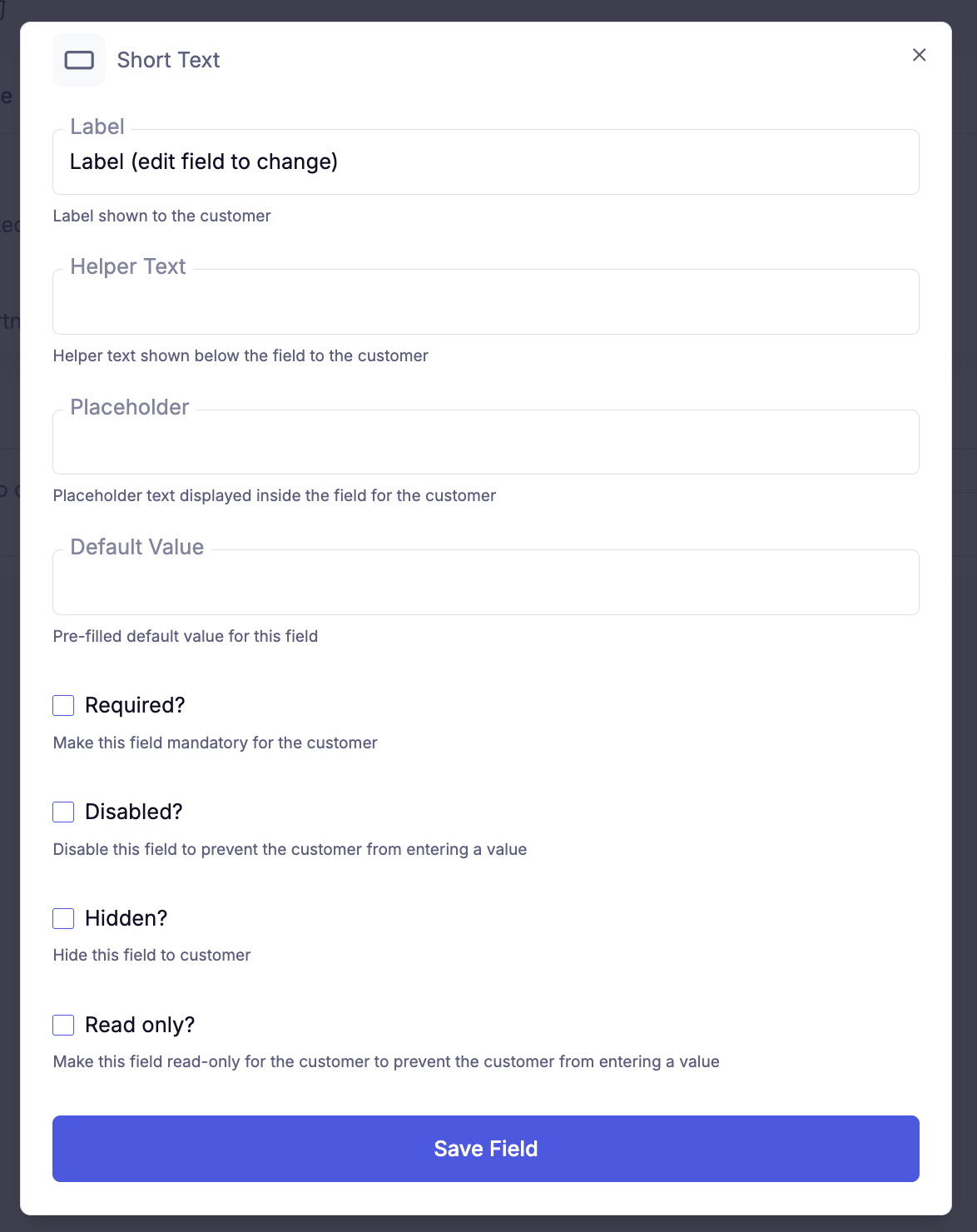The width and height of the screenshot is (977, 1232).
Task: Click into the Label input field
Action: coord(485,162)
